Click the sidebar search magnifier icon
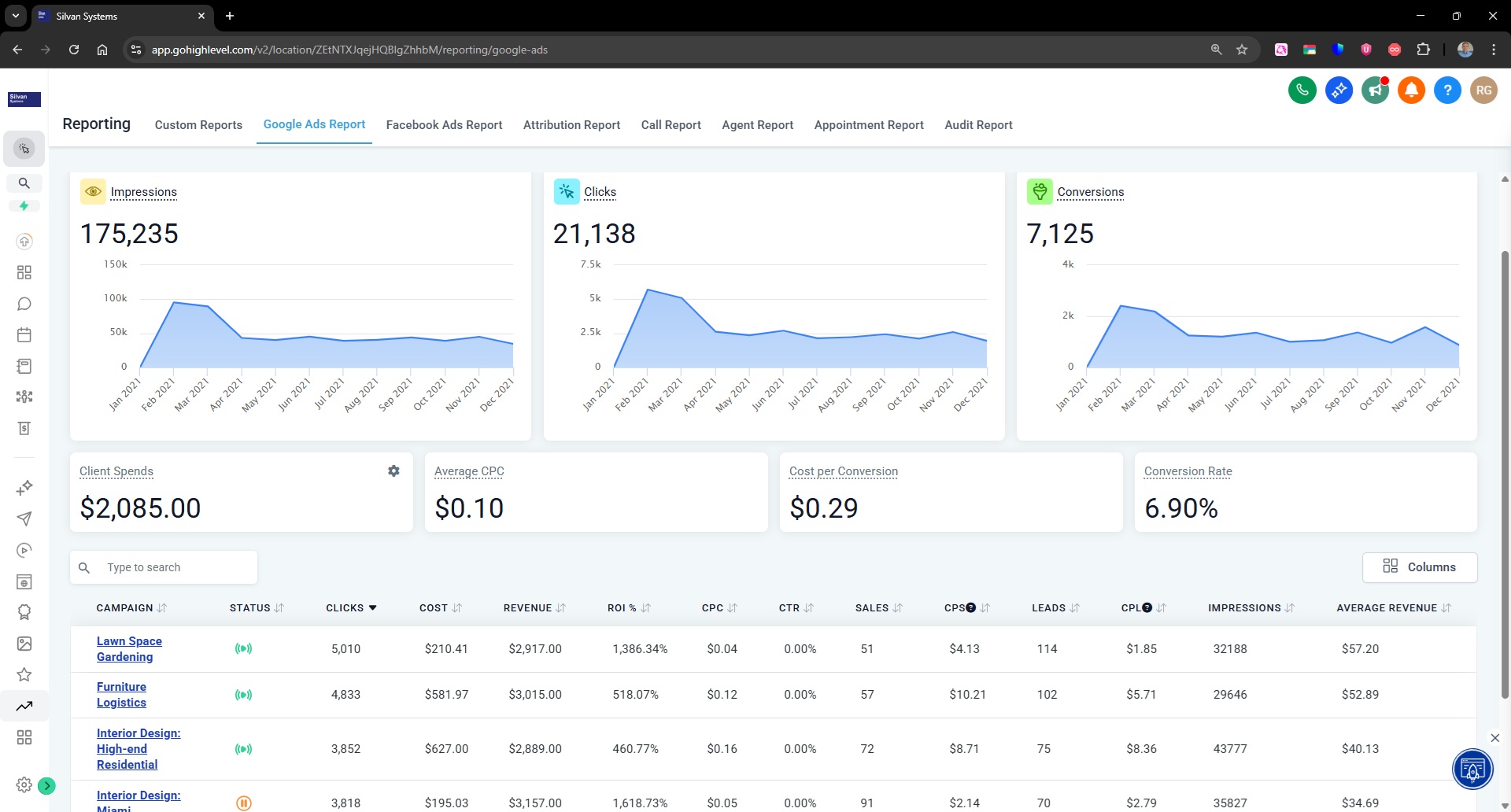This screenshot has height=812, width=1511. [24, 183]
